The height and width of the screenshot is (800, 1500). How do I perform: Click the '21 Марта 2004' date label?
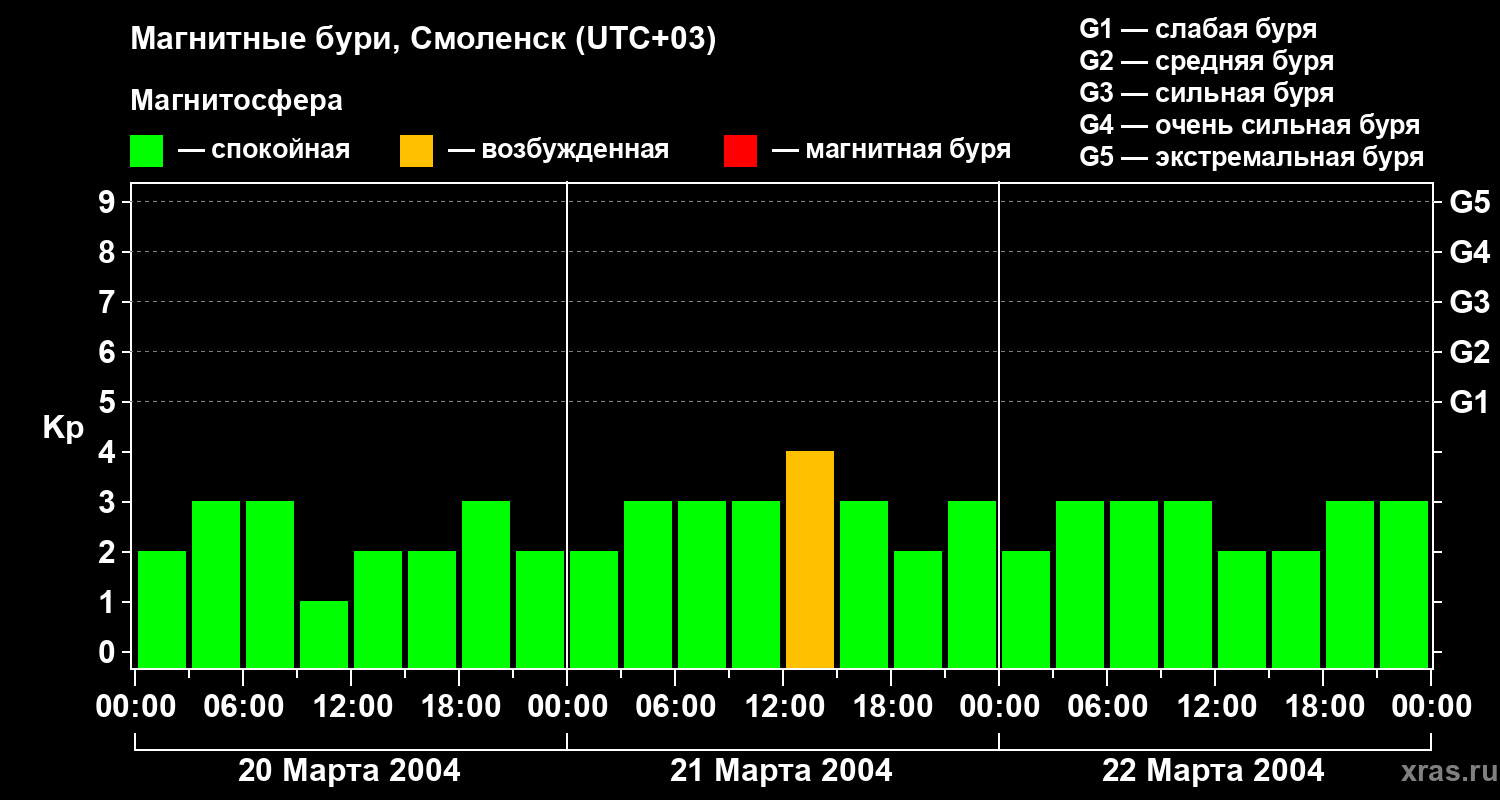pos(781,771)
